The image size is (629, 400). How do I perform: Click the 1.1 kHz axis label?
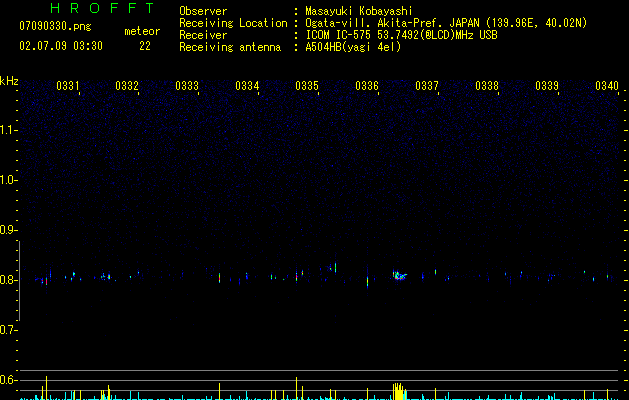[8, 130]
